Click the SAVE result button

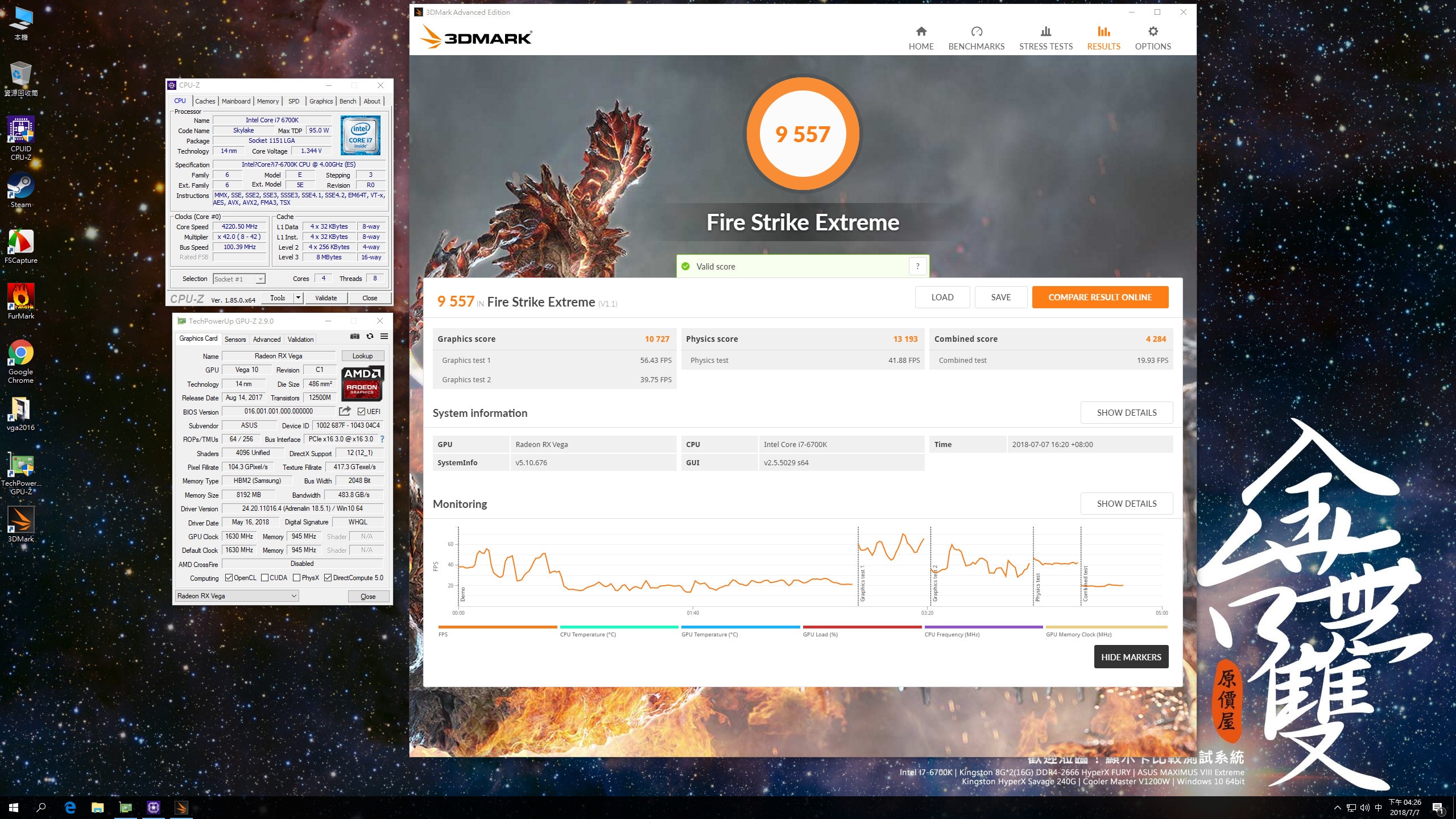pyautogui.click(x=1000, y=297)
